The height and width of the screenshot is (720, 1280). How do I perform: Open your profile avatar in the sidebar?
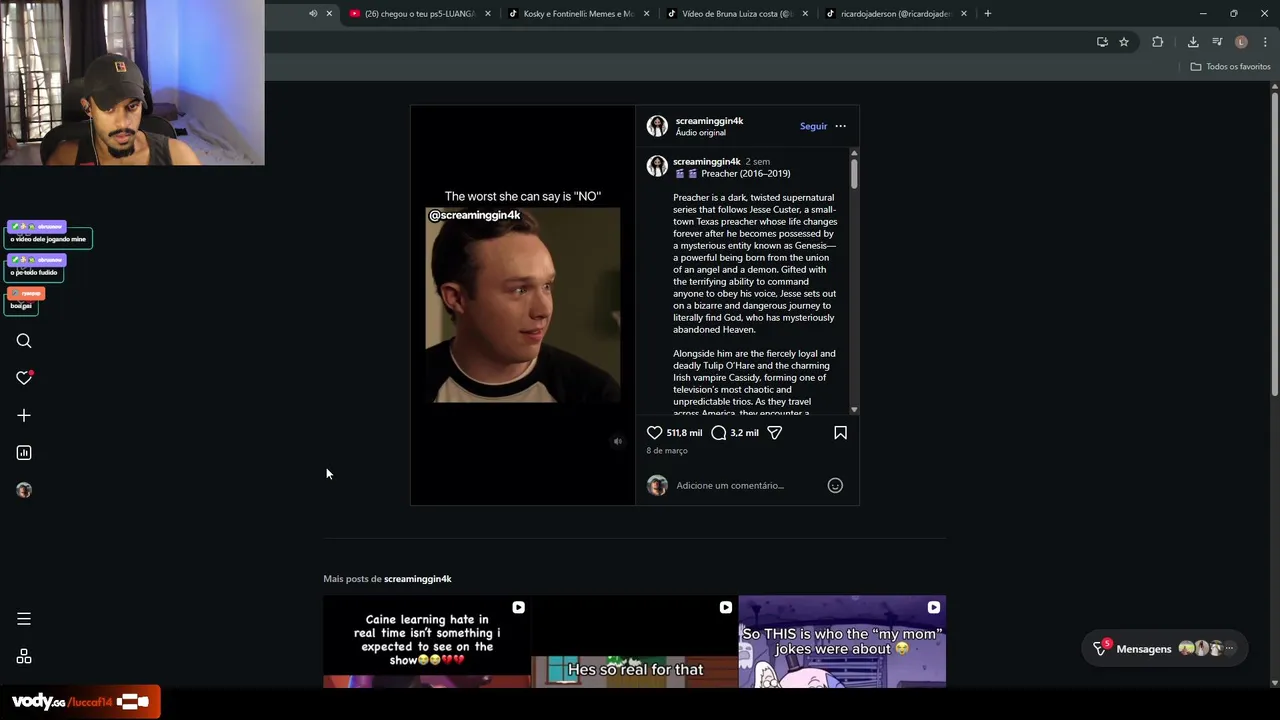24,490
